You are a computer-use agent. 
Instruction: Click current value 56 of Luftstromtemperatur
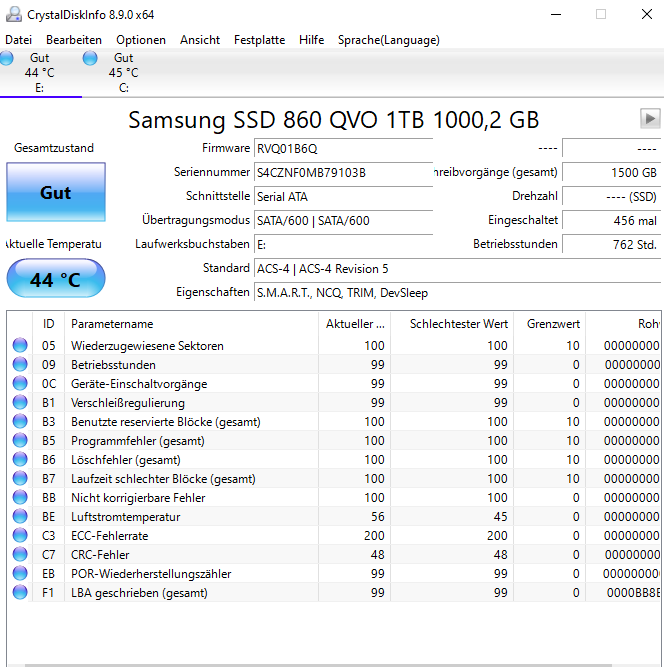377,516
